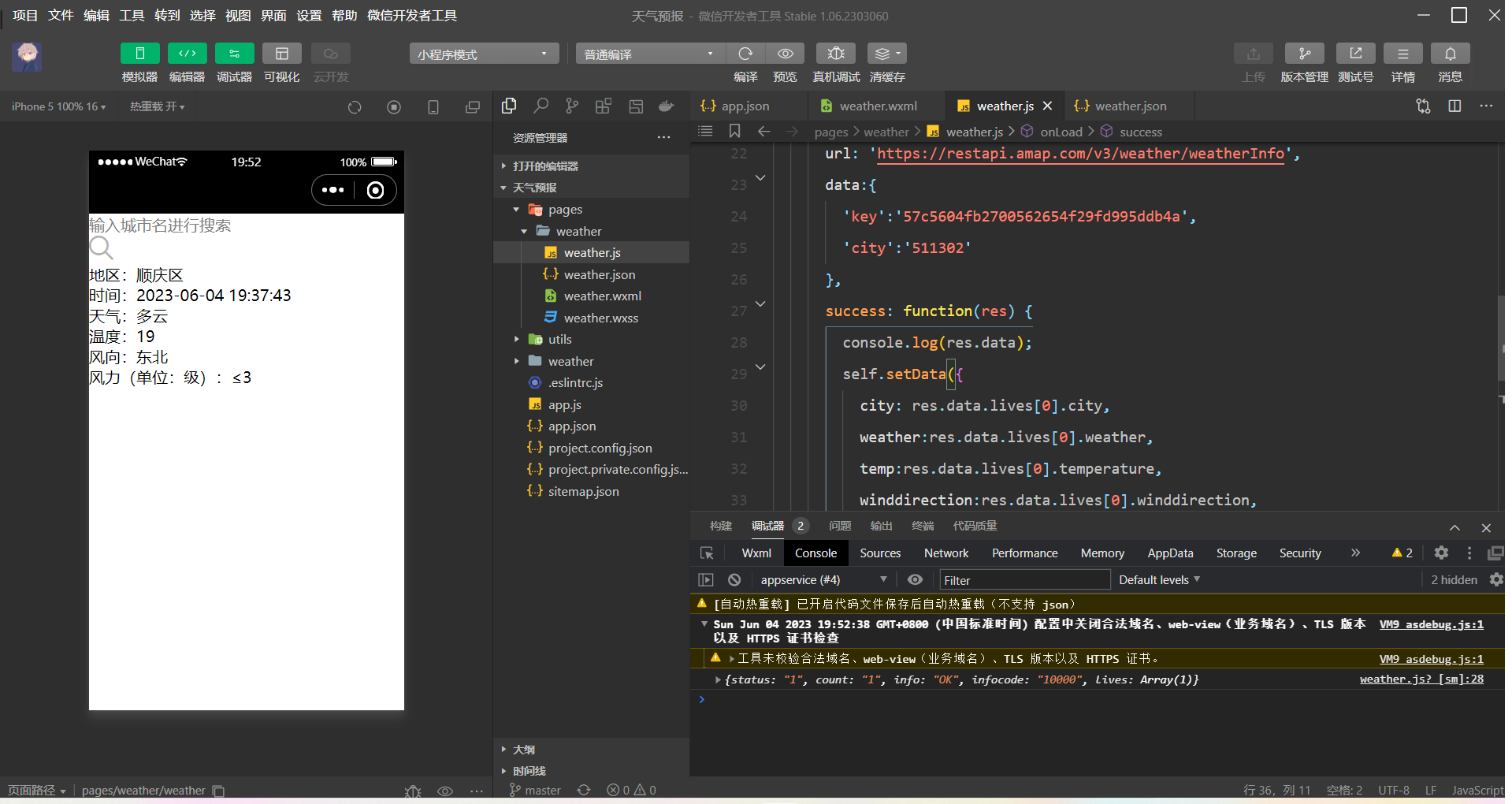
Task: Open the 工具 menu
Action: click(x=132, y=16)
